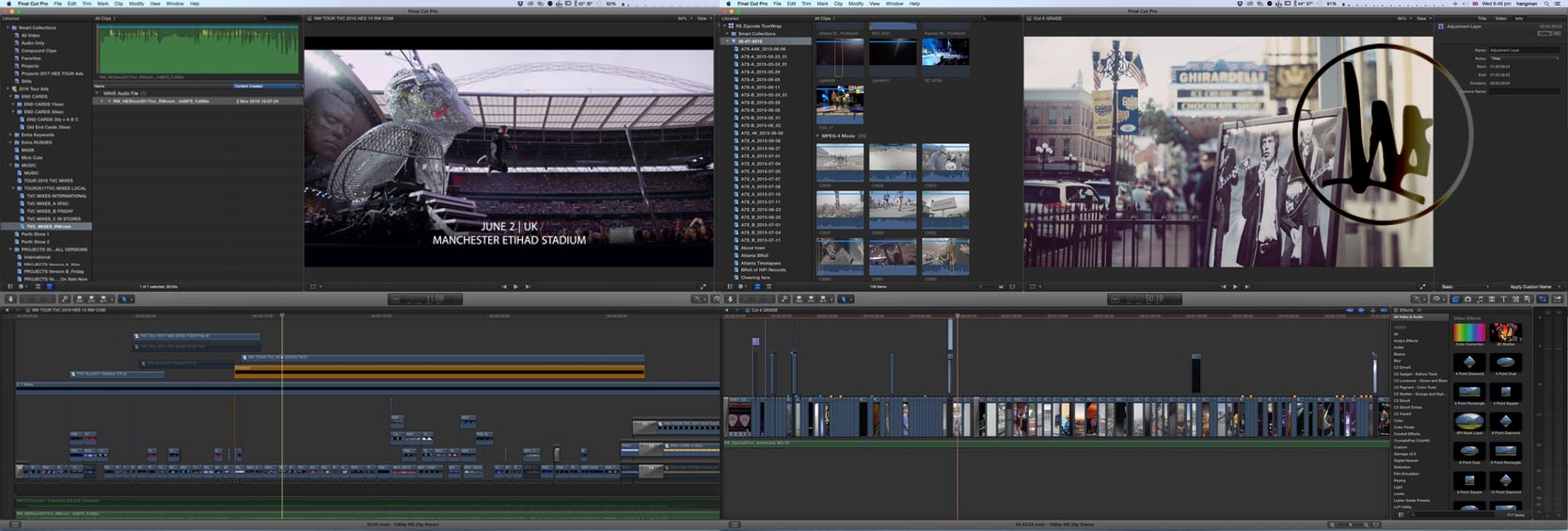Collapse the RS Zipcode TourWrap library
Screen dimensions: 1568x531
(x=724, y=25)
